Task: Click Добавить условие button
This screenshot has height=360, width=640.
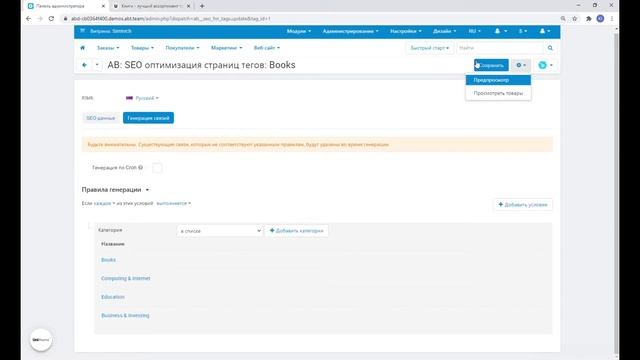Action: [x=523, y=204]
